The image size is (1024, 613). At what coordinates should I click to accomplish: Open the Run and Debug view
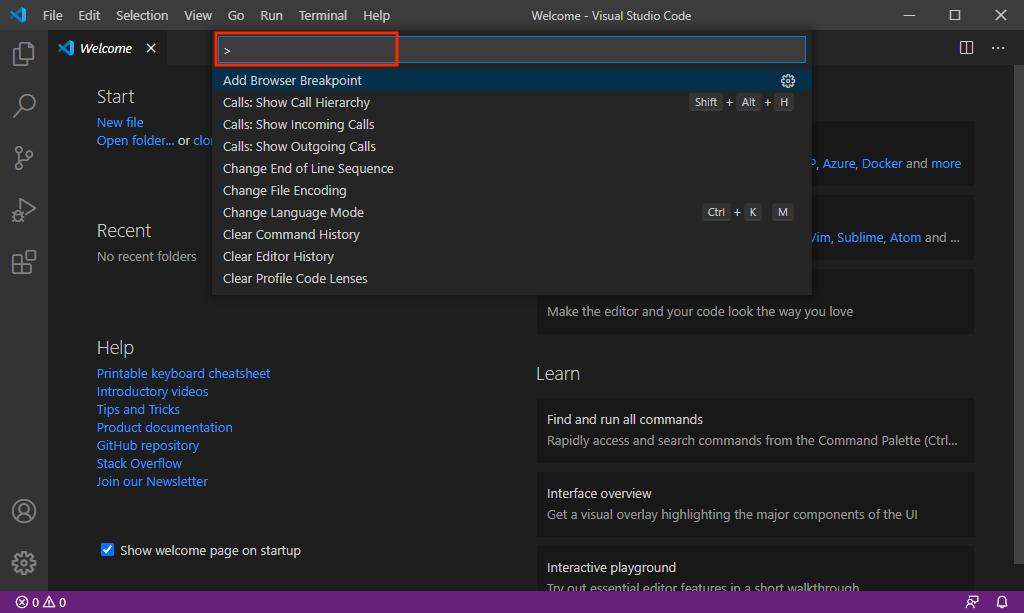[x=24, y=210]
